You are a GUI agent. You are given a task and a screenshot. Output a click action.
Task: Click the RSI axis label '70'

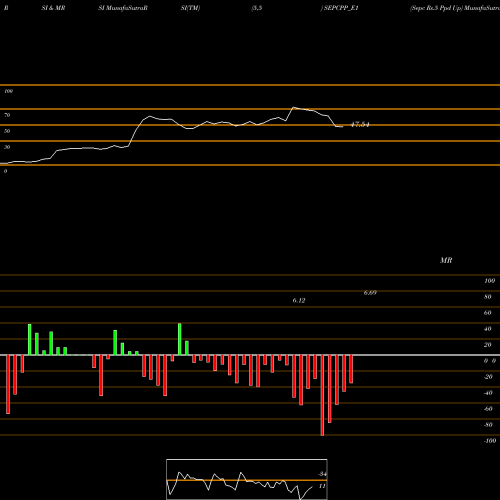pos(7,115)
